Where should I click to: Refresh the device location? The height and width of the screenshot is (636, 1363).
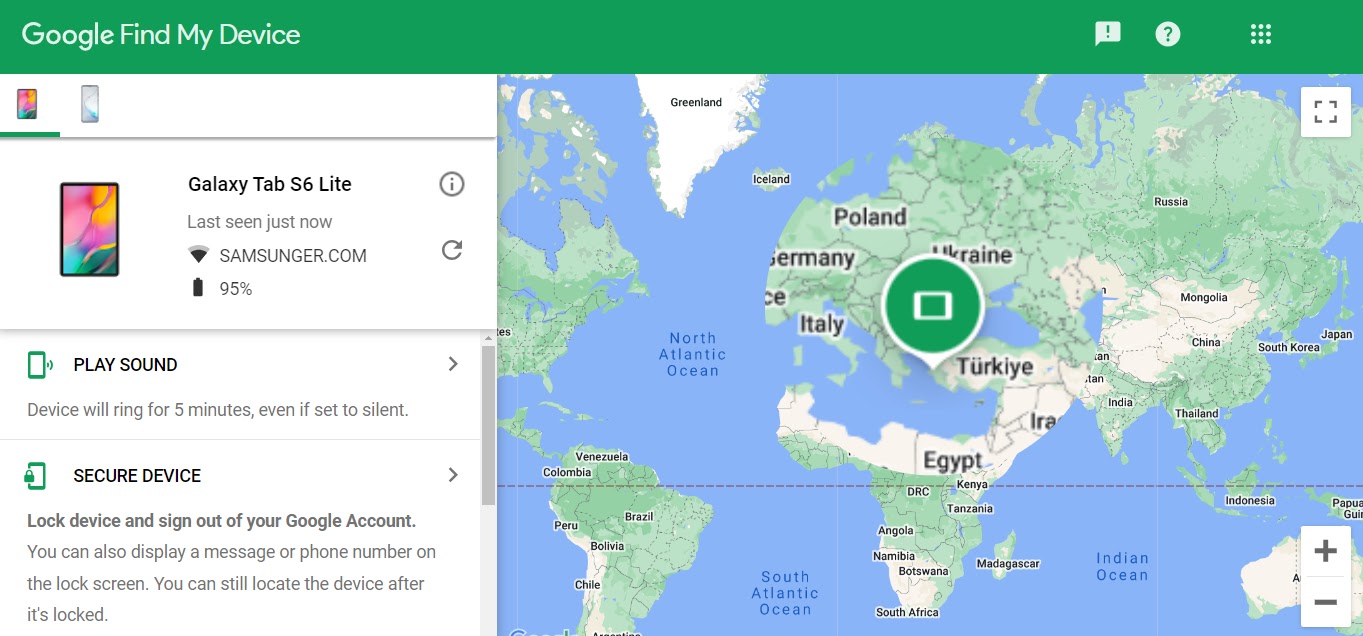pos(452,250)
